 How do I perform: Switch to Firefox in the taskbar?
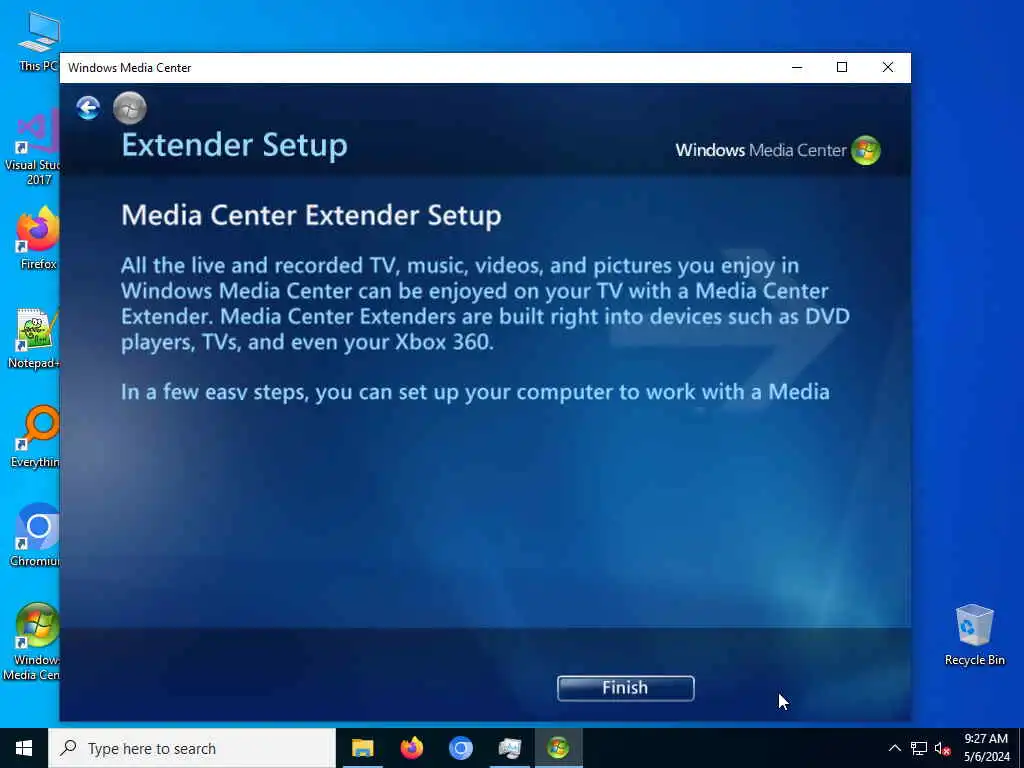[x=411, y=748]
